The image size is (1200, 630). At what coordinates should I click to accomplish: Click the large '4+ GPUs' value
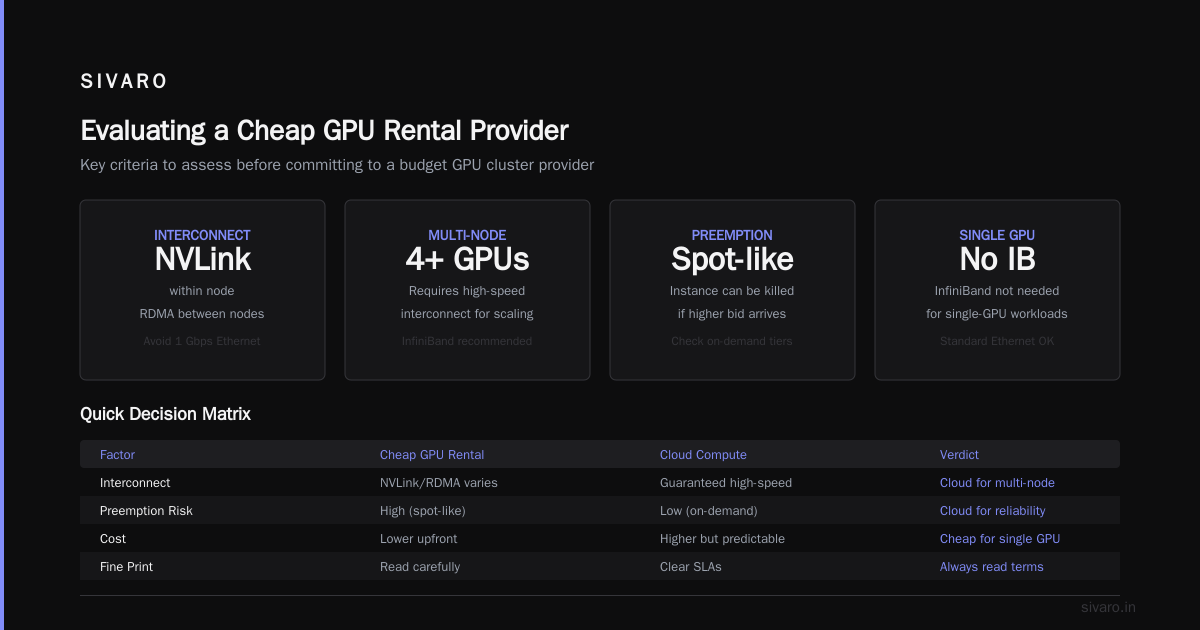pyautogui.click(x=467, y=260)
